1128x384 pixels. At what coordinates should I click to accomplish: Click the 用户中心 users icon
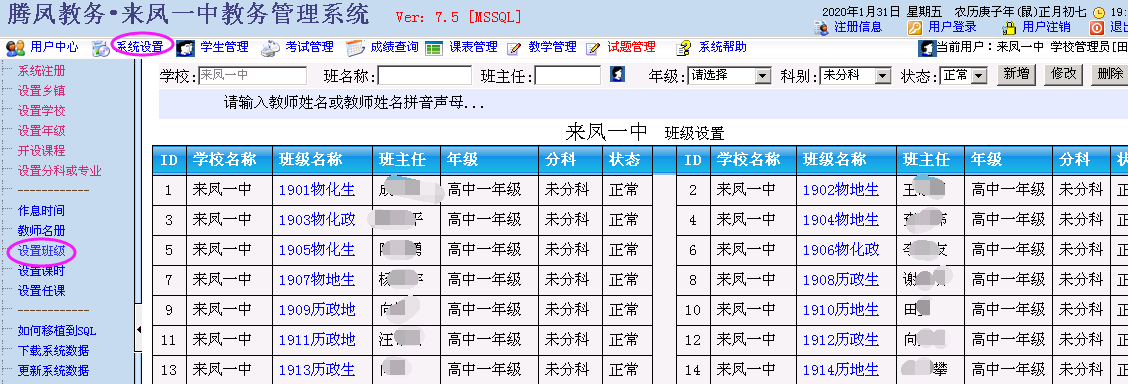(x=15, y=48)
